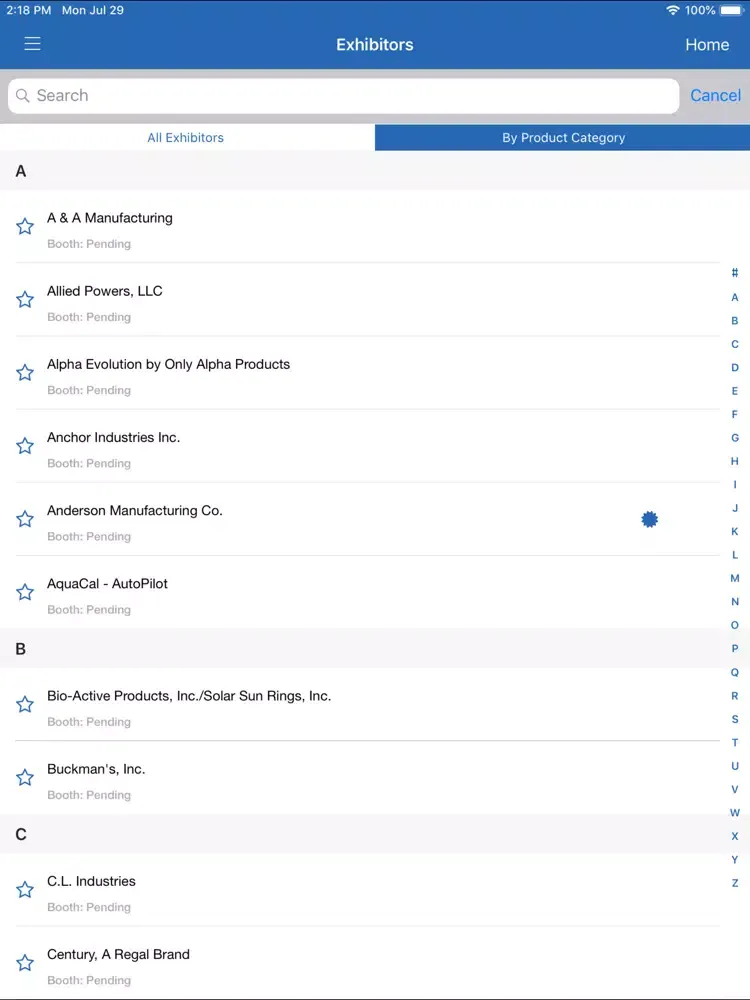Screen dimensions: 750x1000
Task: Jump to letter Z in index
Action: pos(735,883)
